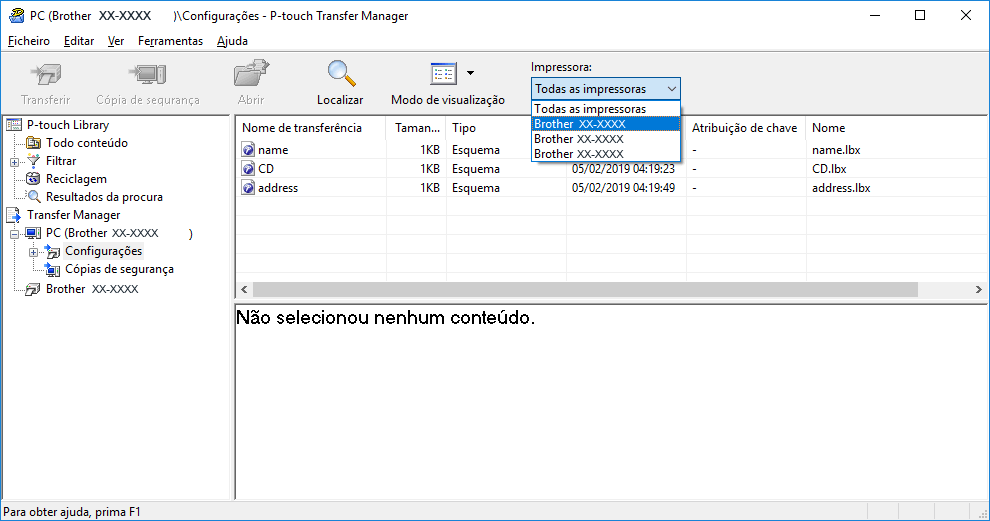This screenshot has height=521, width=990.
Task: Open the Ficheiro menu
Action: tap(29, 41)
